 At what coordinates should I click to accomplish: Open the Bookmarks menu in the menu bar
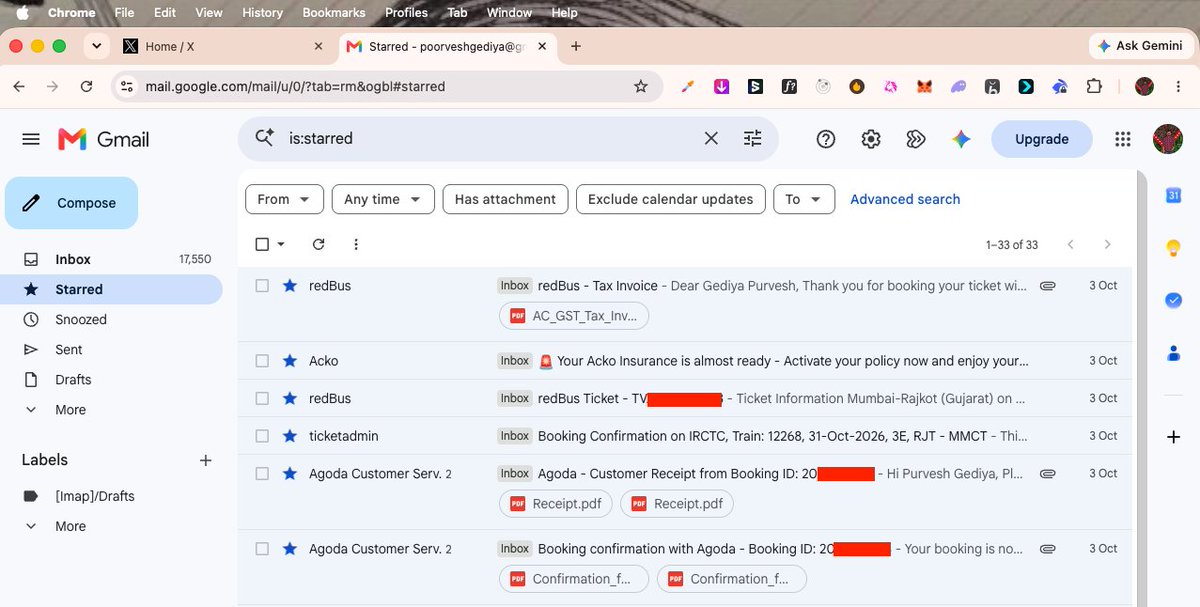(x=335, y=13)
